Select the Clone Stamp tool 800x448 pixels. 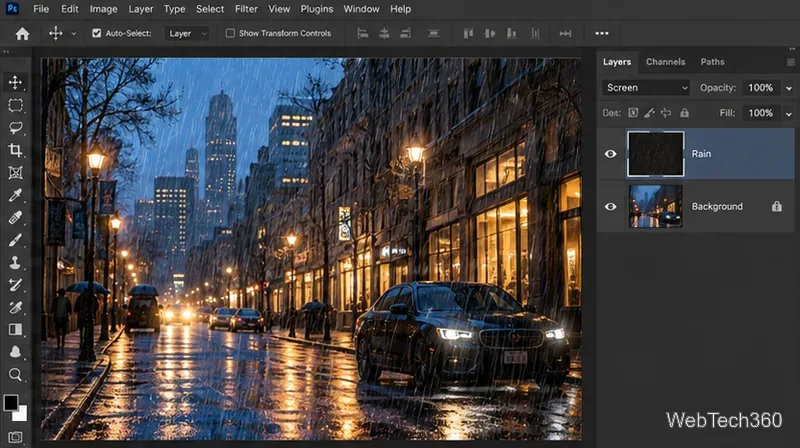pos(15,262)
